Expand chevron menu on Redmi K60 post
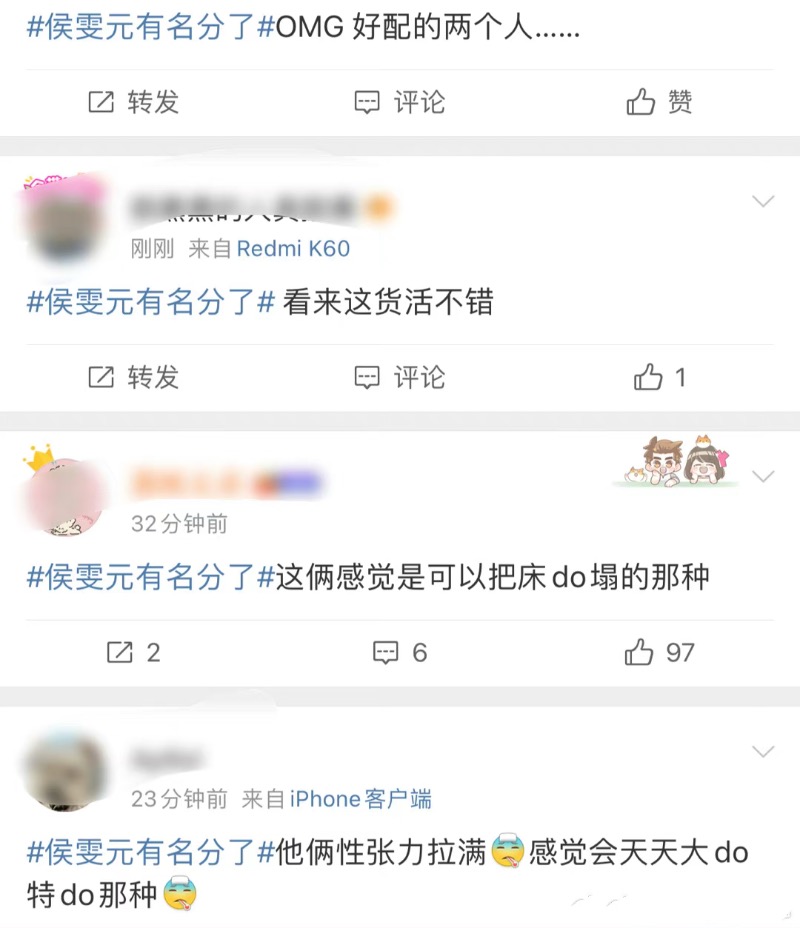Screen dimensions: 800x928 pyautogui.click(x=763, y=201)
